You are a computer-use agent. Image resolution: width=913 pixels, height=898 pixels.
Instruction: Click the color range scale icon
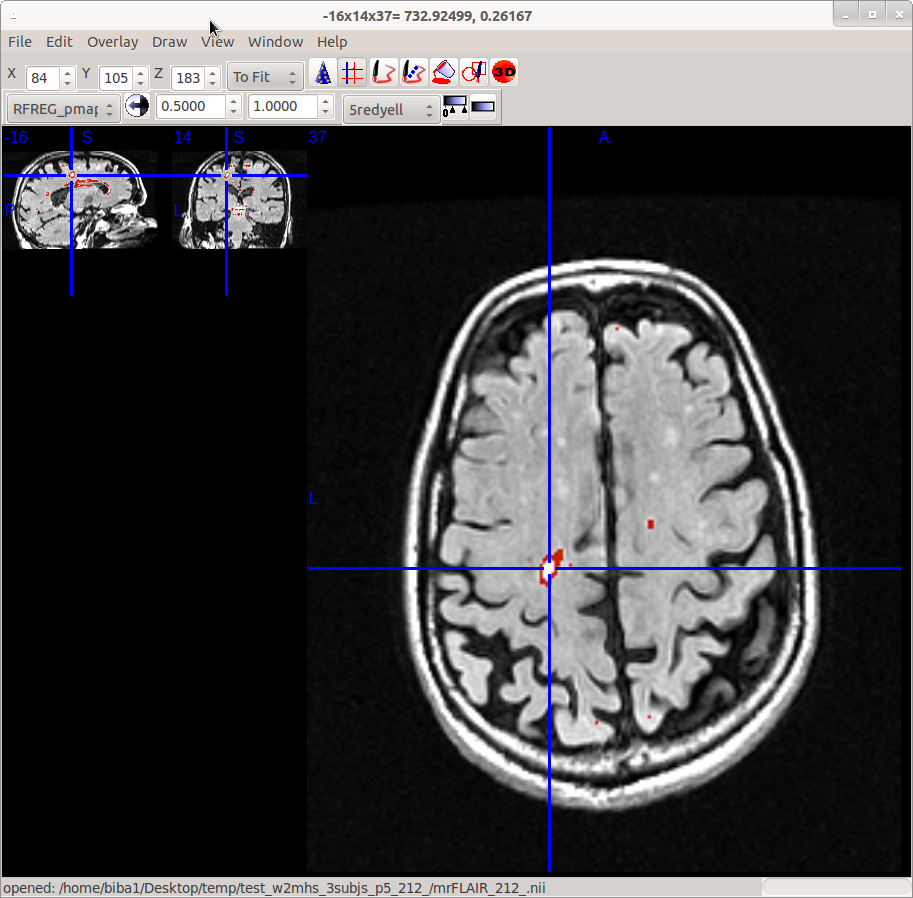coord(454,107)
